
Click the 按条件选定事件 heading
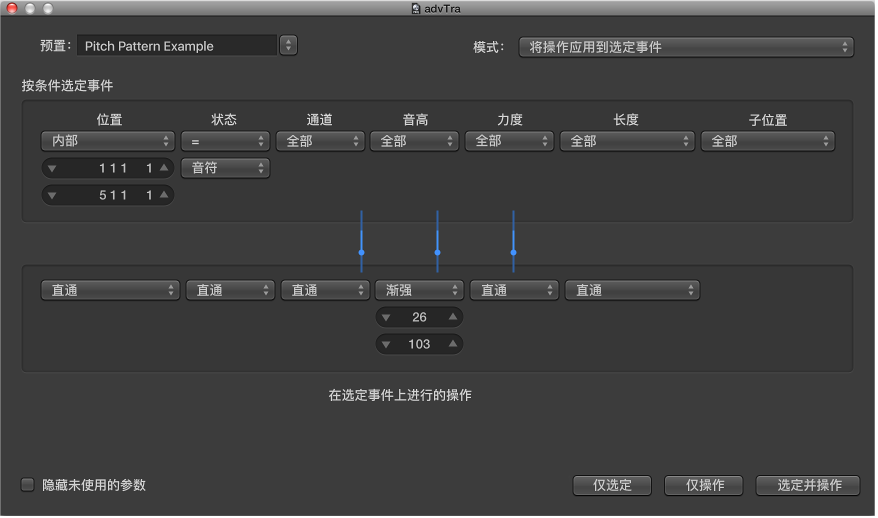point(67,86)
